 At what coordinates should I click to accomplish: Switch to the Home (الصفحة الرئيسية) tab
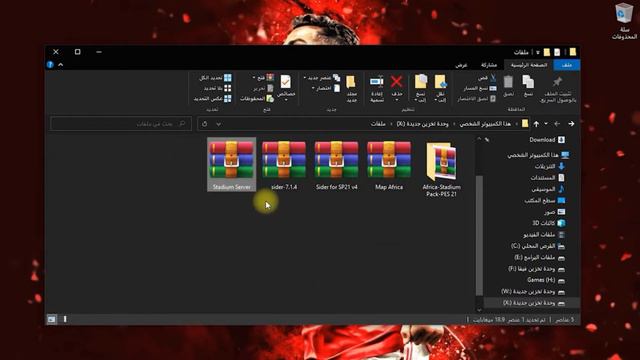point(529,65)
